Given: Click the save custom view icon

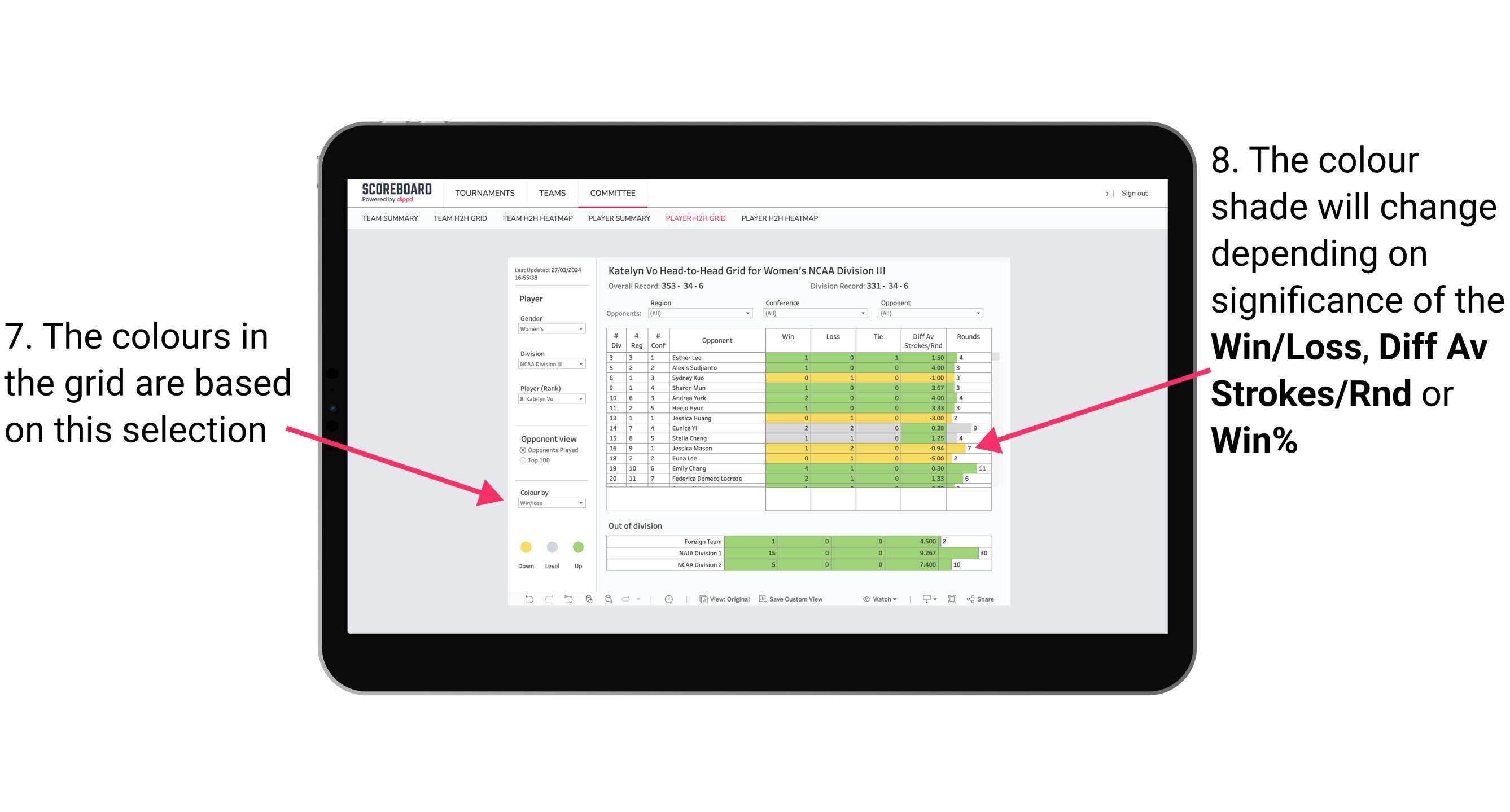Looking at the screenshot, I should coord(763,600).
